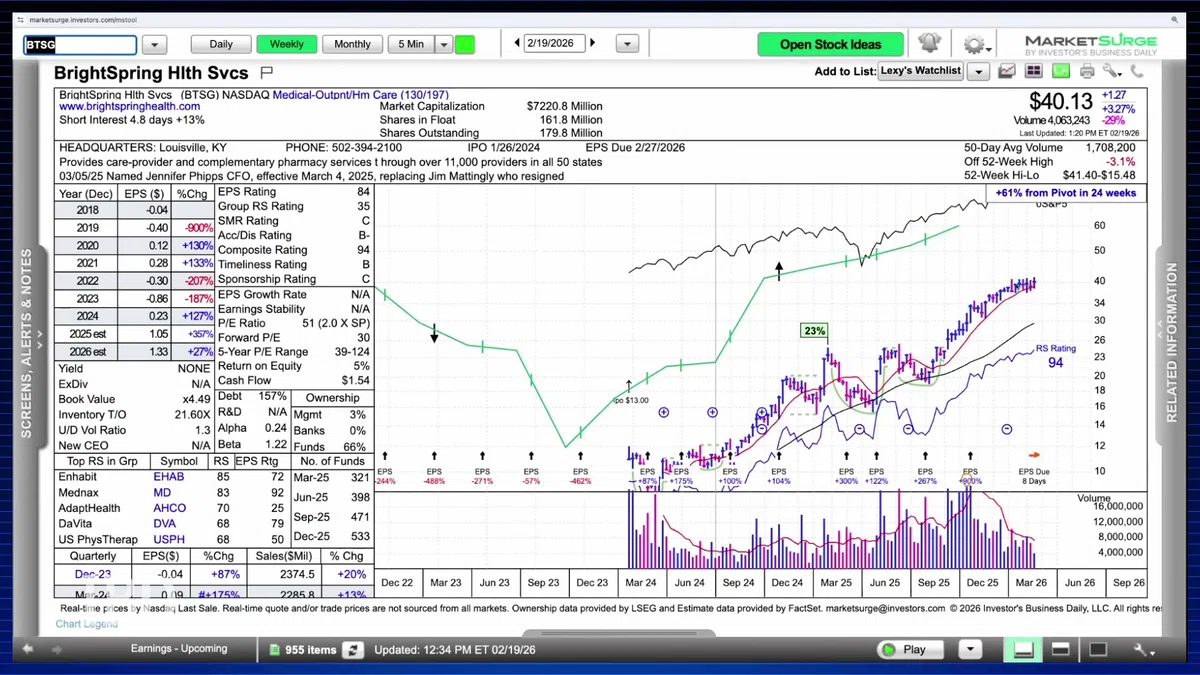Expand the 5 Min interval dropdown arrow
The height and width of the screenshot is (675, 1200).
click(444, 44)
